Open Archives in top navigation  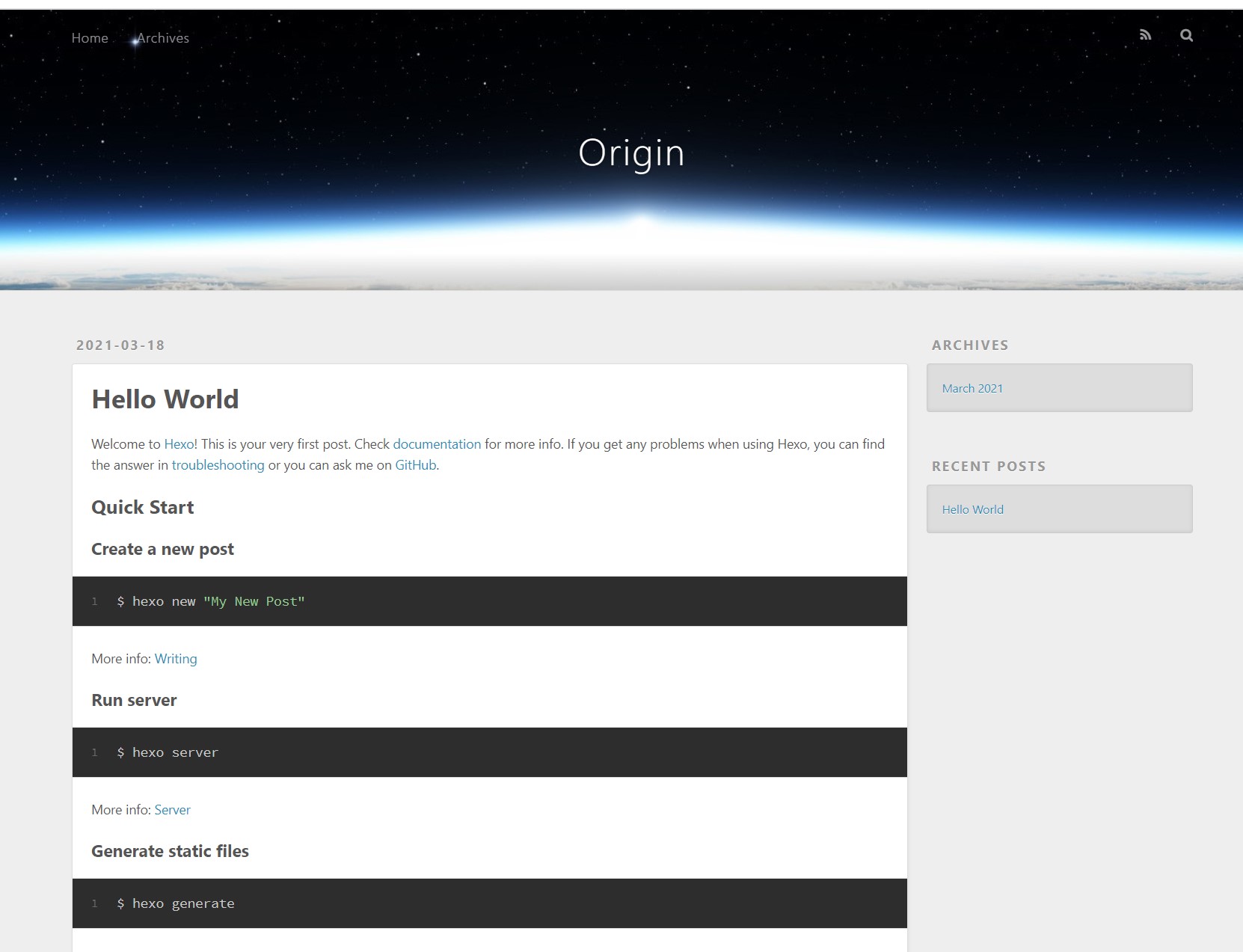pos(163,38)
